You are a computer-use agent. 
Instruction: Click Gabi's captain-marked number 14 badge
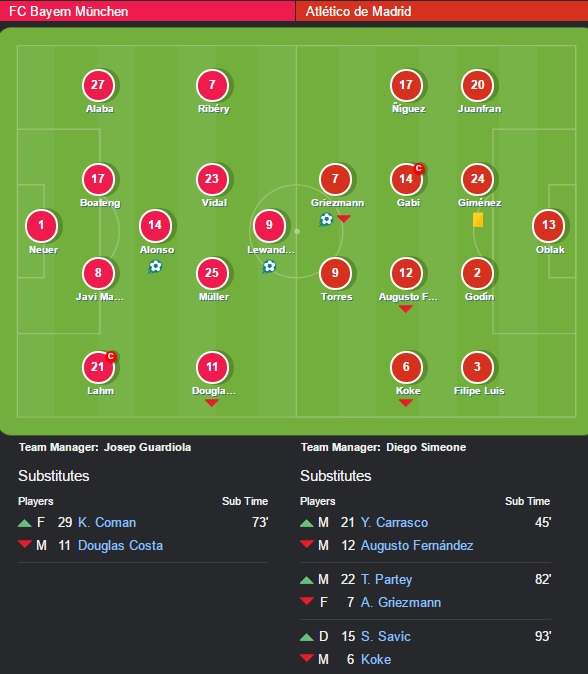click(407, 179)
